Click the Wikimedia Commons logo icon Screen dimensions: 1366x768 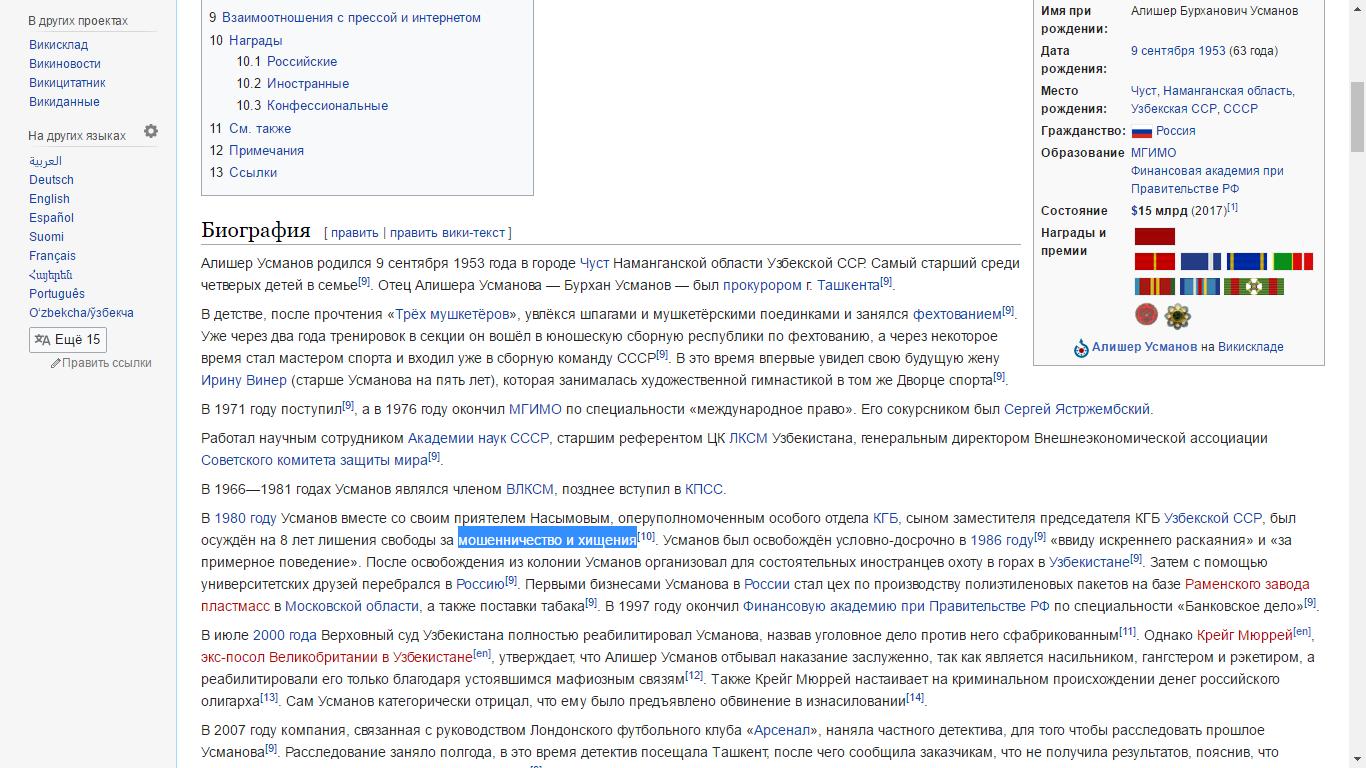pos(1080,348)
